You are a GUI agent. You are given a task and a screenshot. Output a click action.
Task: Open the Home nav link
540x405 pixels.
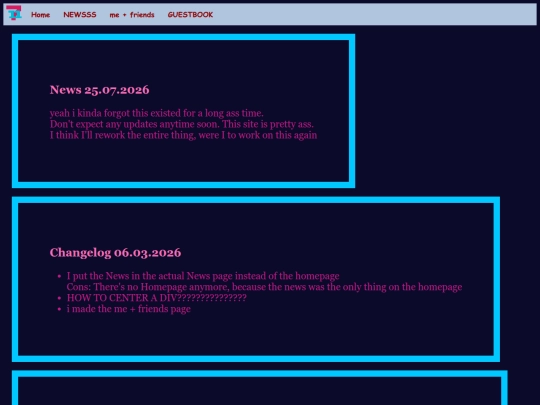(41, 15)
